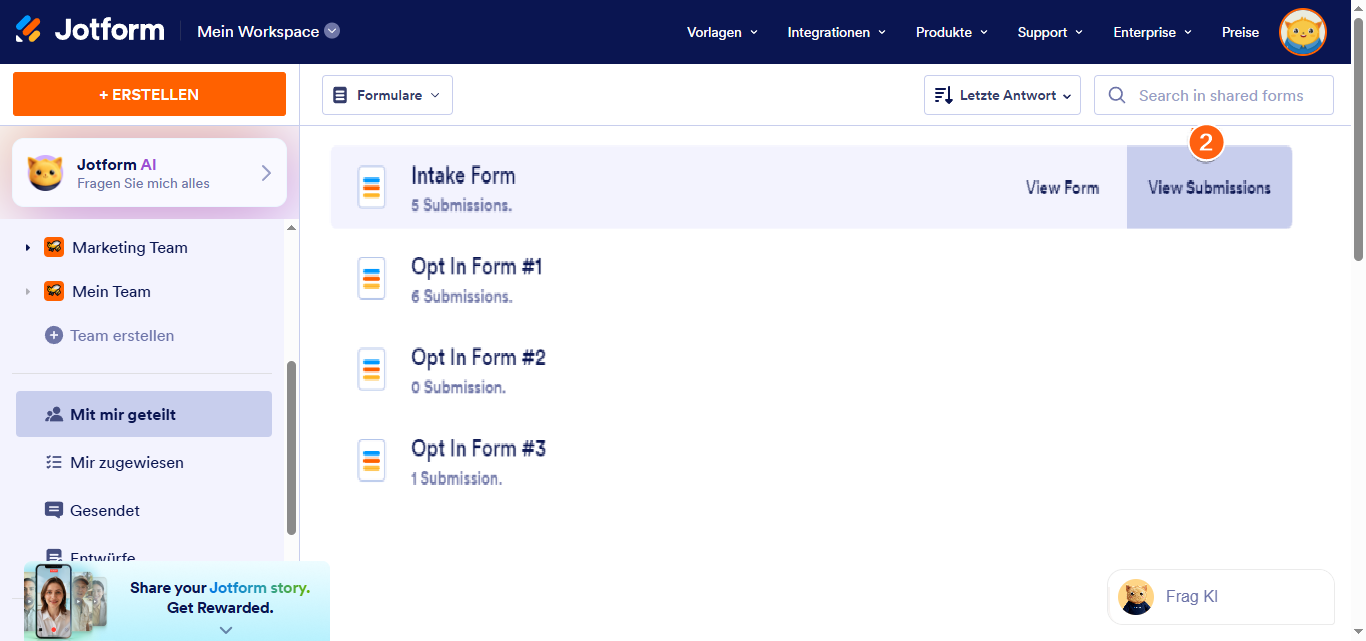The image size is (1366, 641).
Task: Expand the Marketing Team tree arrow
Action: (28, 248)
